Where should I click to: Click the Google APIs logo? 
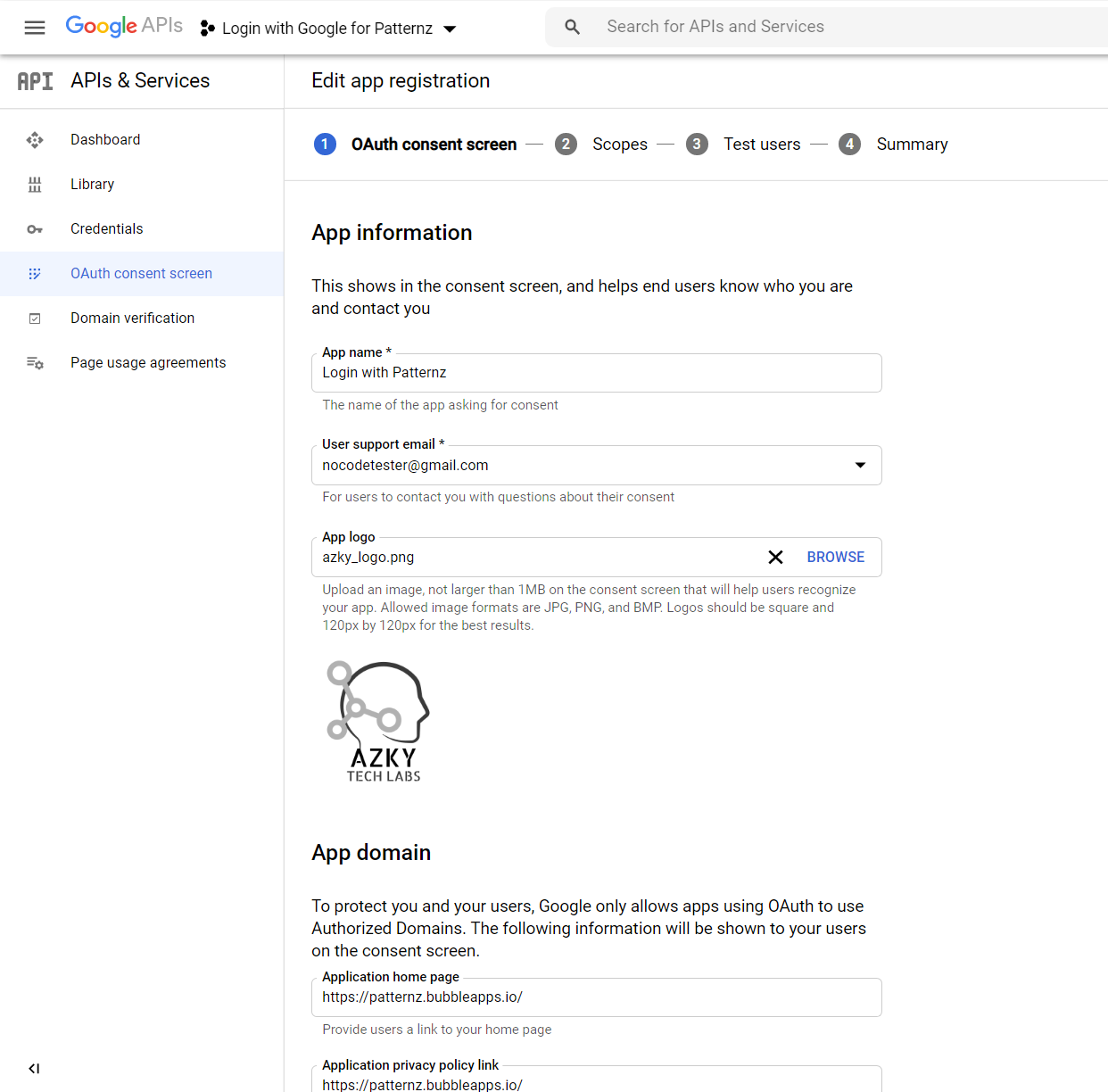[124, 26]
